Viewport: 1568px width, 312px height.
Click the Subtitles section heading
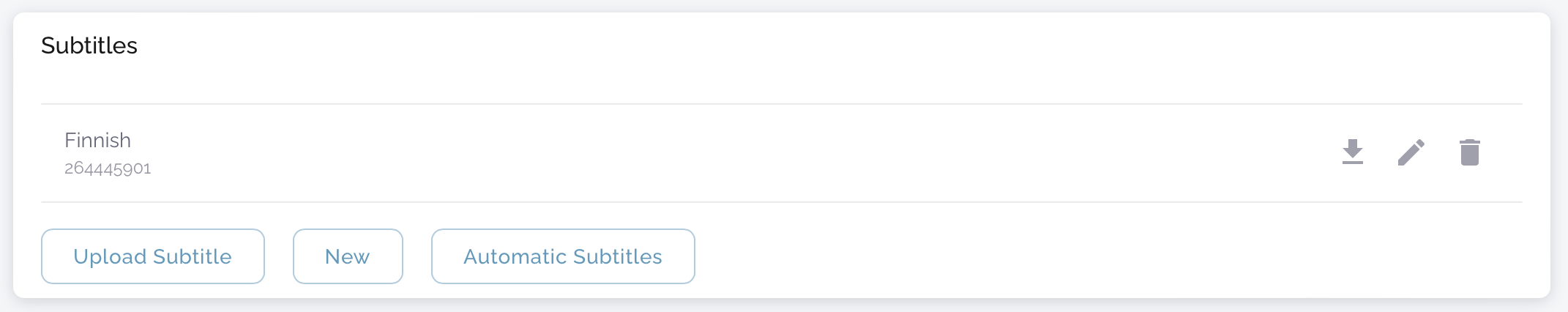pos(89,45)
